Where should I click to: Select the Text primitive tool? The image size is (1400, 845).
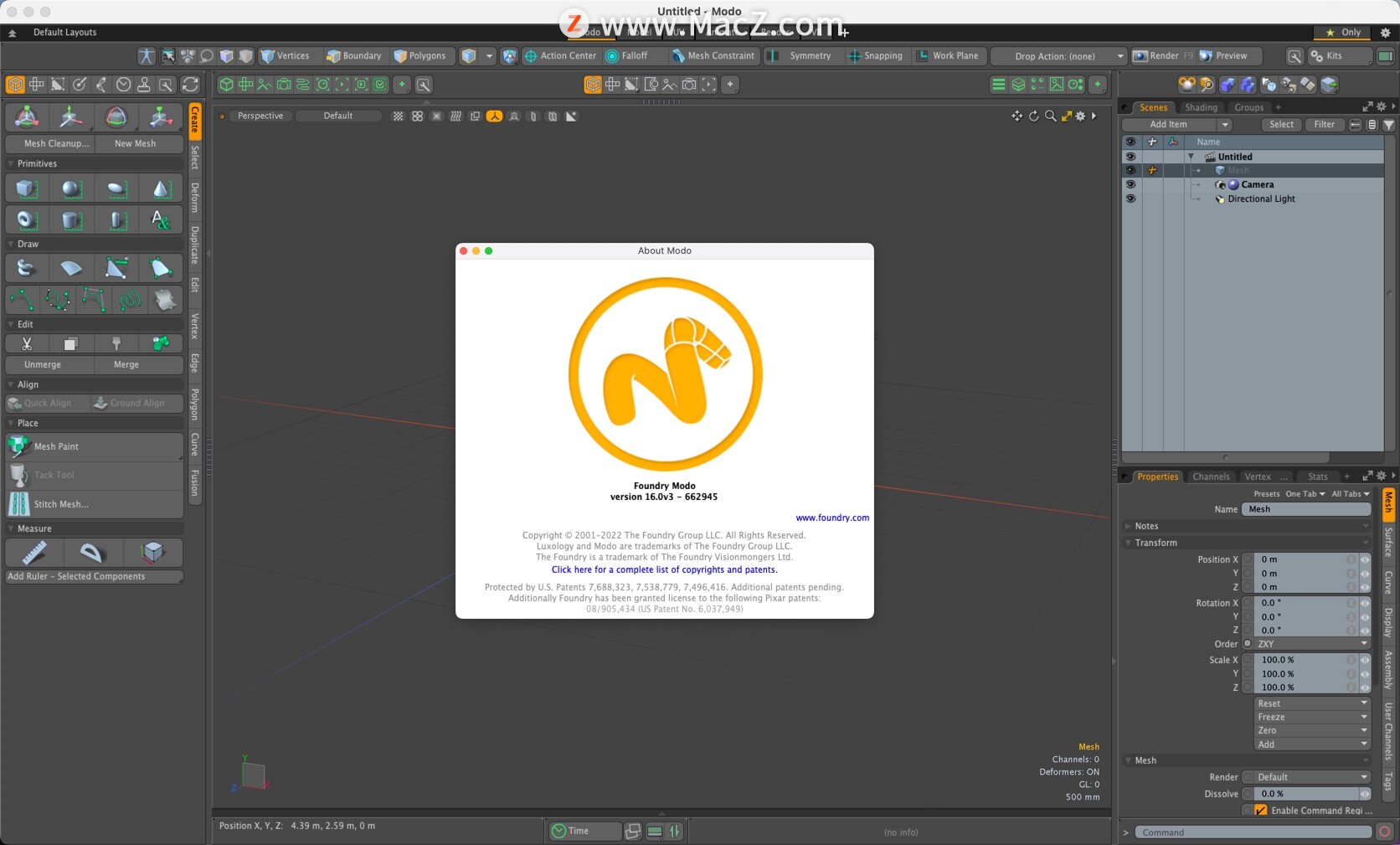click(x=161, y=220)
